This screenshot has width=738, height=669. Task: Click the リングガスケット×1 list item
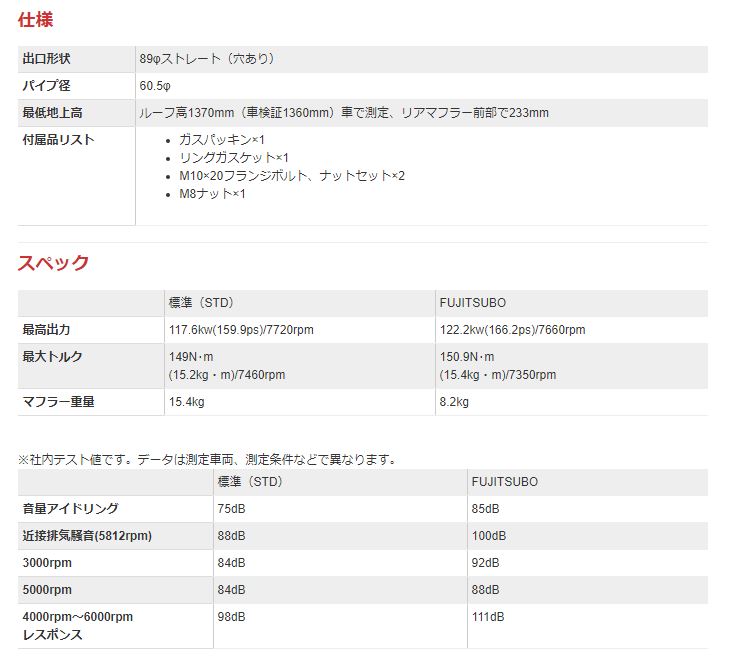click(233, 158)
